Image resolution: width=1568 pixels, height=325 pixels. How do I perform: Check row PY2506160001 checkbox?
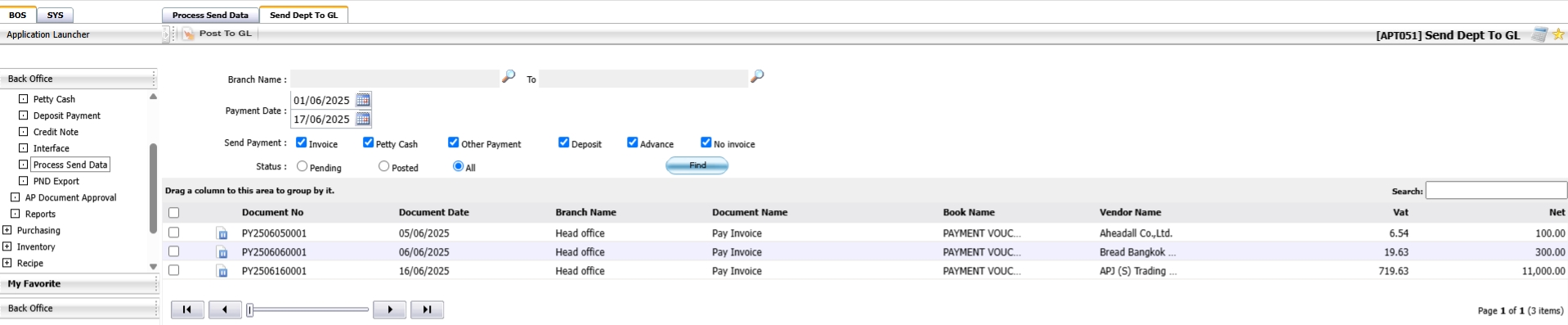pyautogui.click(x=173, y=270)
